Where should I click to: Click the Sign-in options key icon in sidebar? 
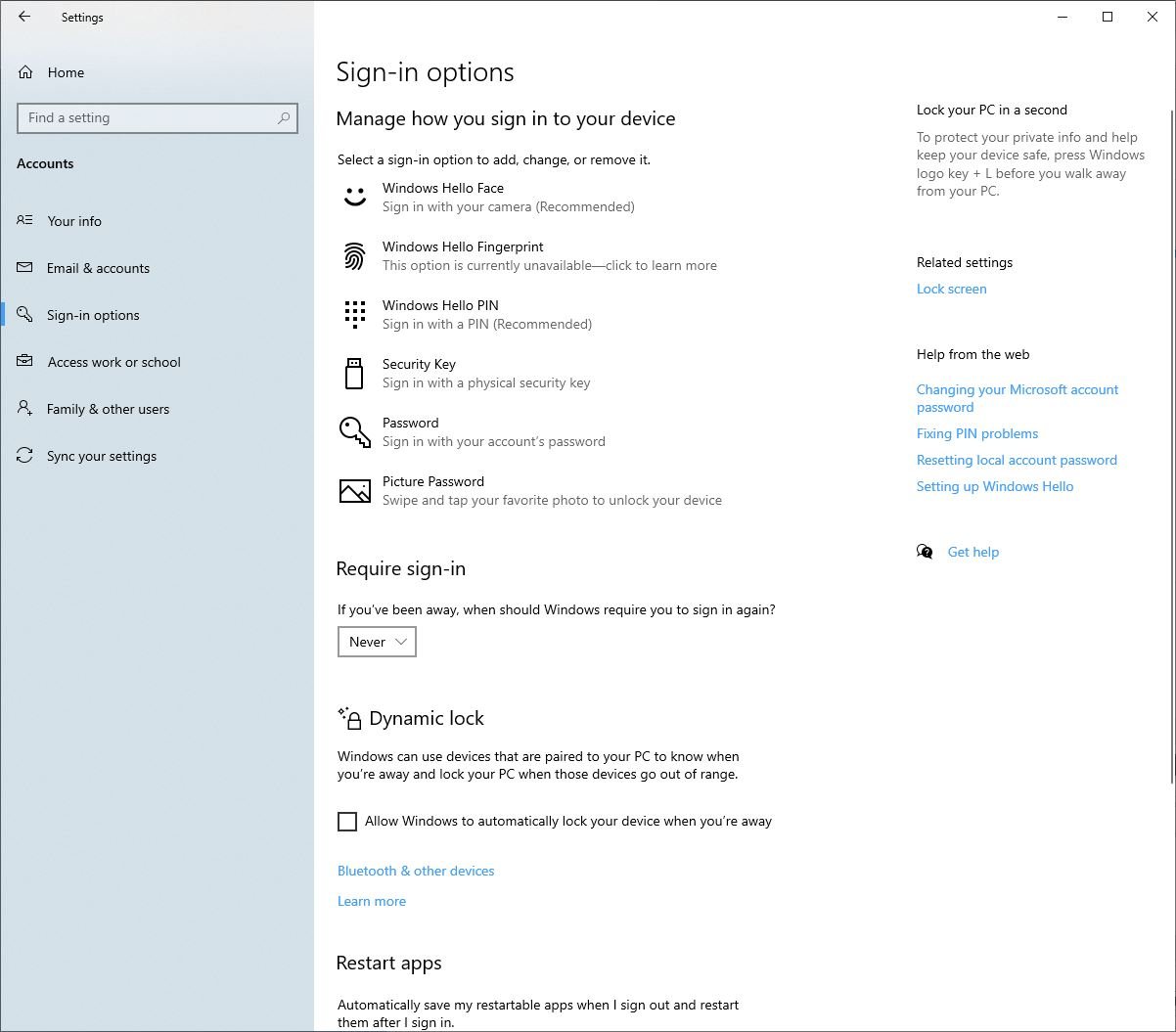coord(25,315)
